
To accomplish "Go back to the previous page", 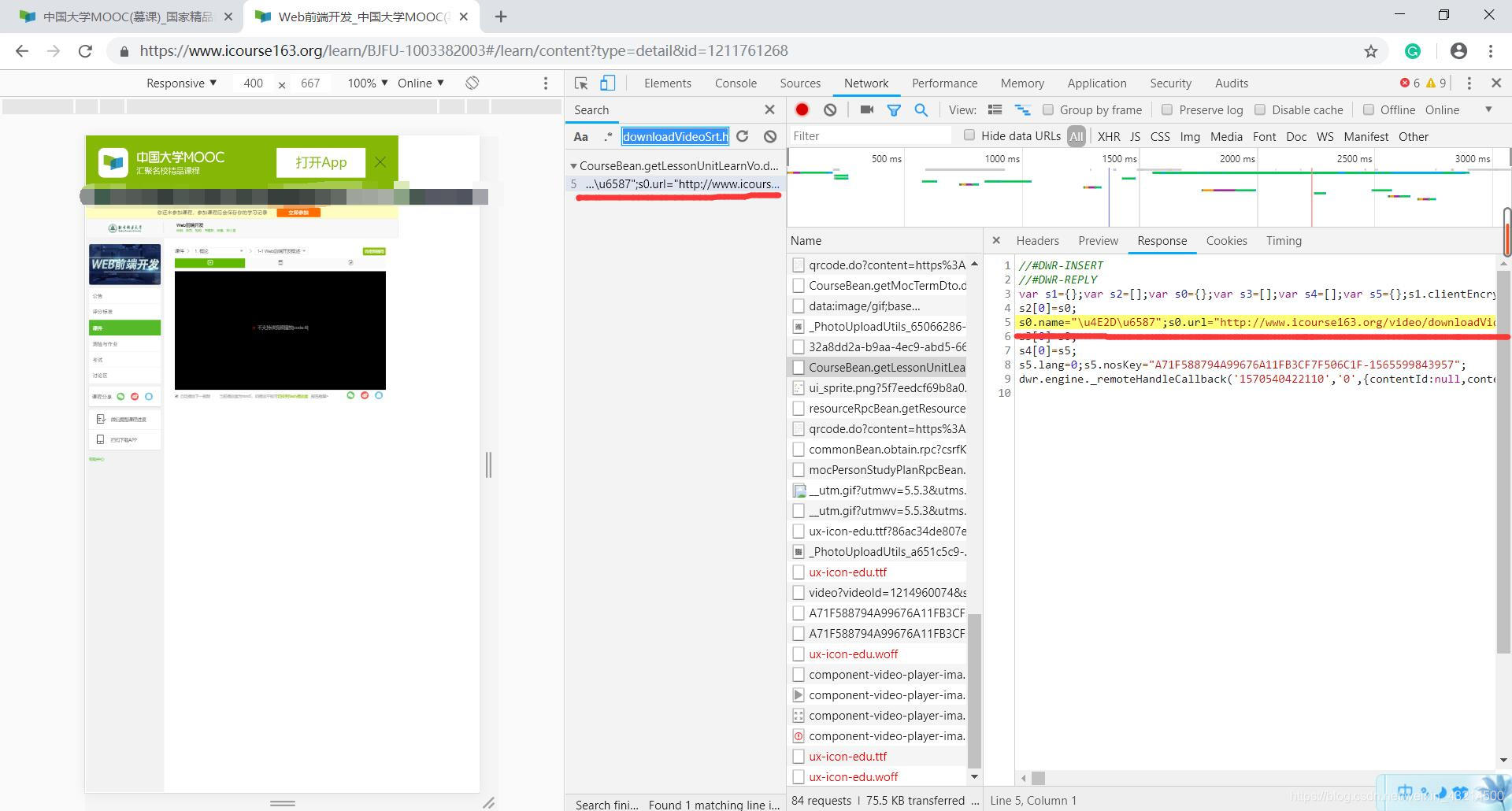I will (22, 51).
